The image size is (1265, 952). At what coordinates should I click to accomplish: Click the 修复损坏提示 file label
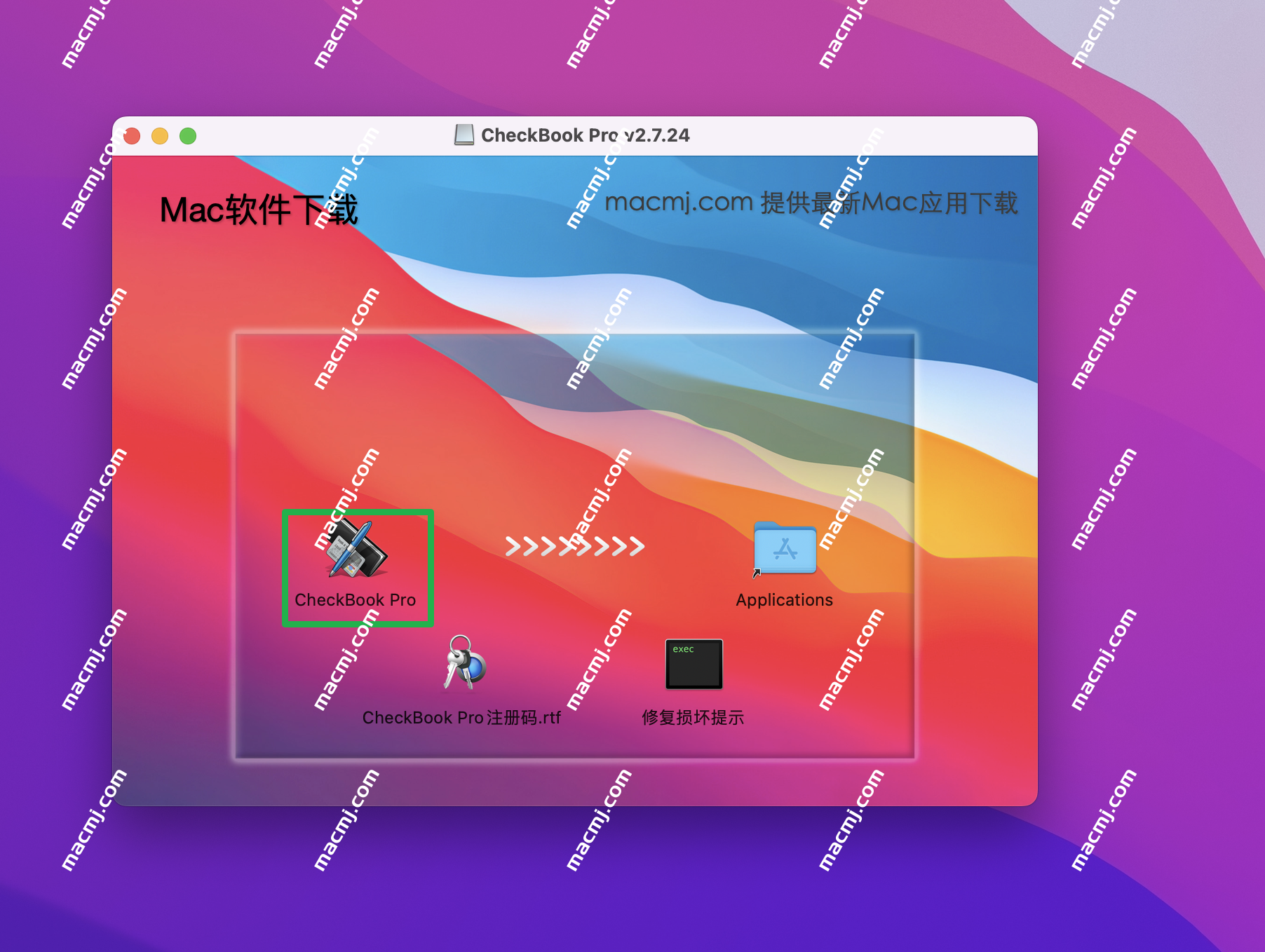pos(693,718)
